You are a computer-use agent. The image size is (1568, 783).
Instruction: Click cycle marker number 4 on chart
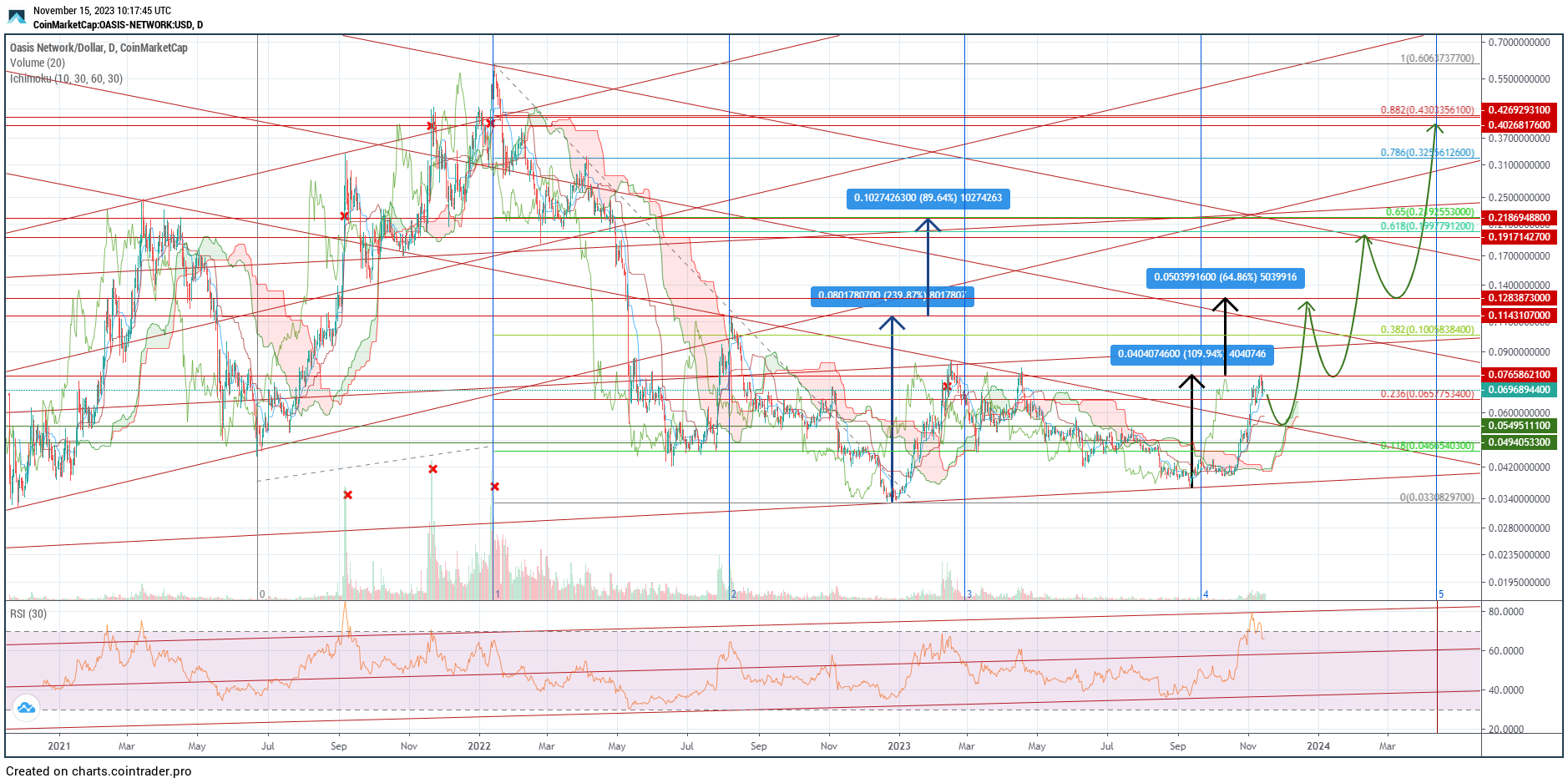[x=1206, y=594]
